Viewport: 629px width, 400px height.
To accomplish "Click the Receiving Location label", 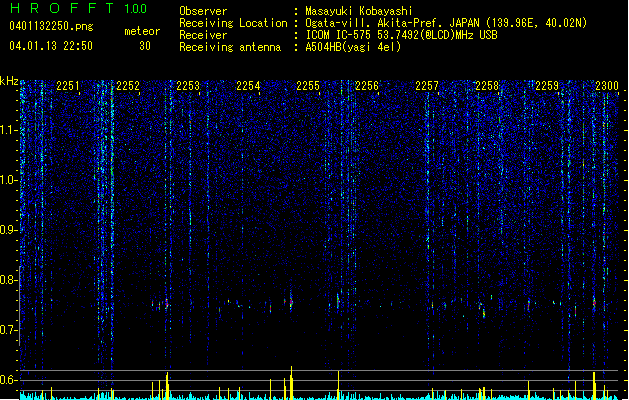I will [233, 23].
